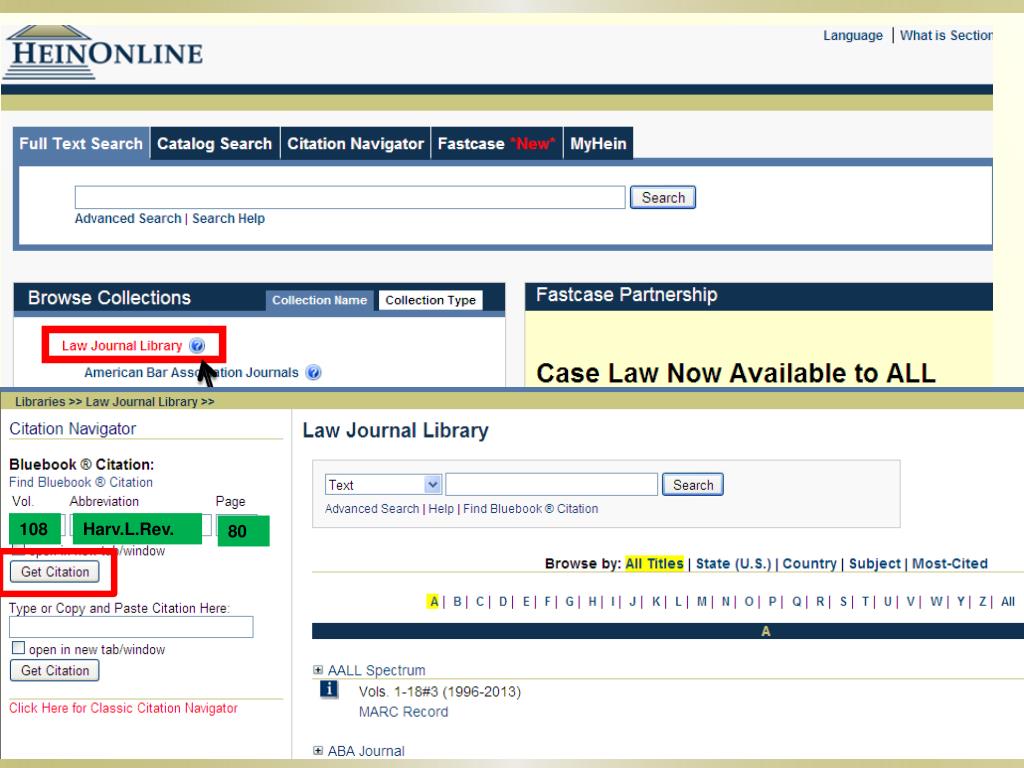This screenshot has width=1024, height=768.
Task: Browse by State (U.S.)
Action: [x=733, y=563]
